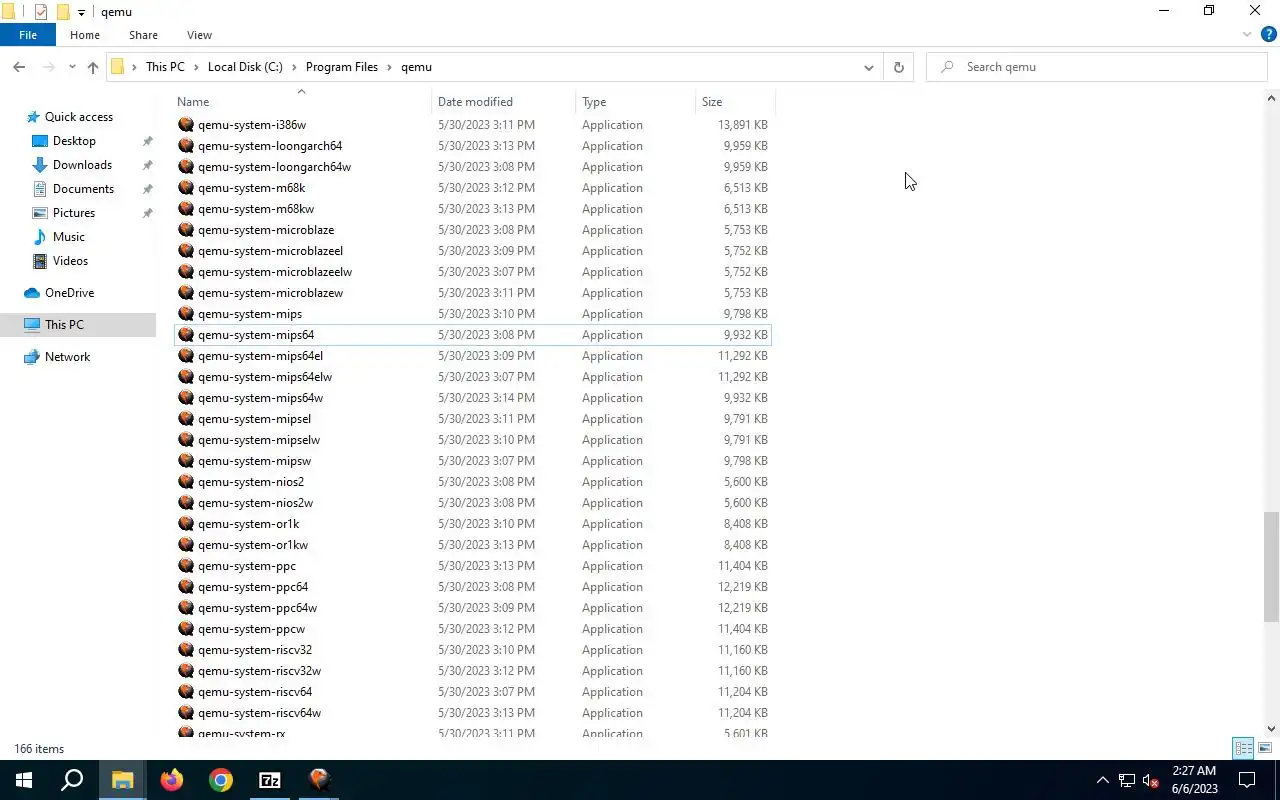The height and width of the screenshot is (800, 1280).
Task: Go back with the Back arrow
Action: (x=19, y=67)
